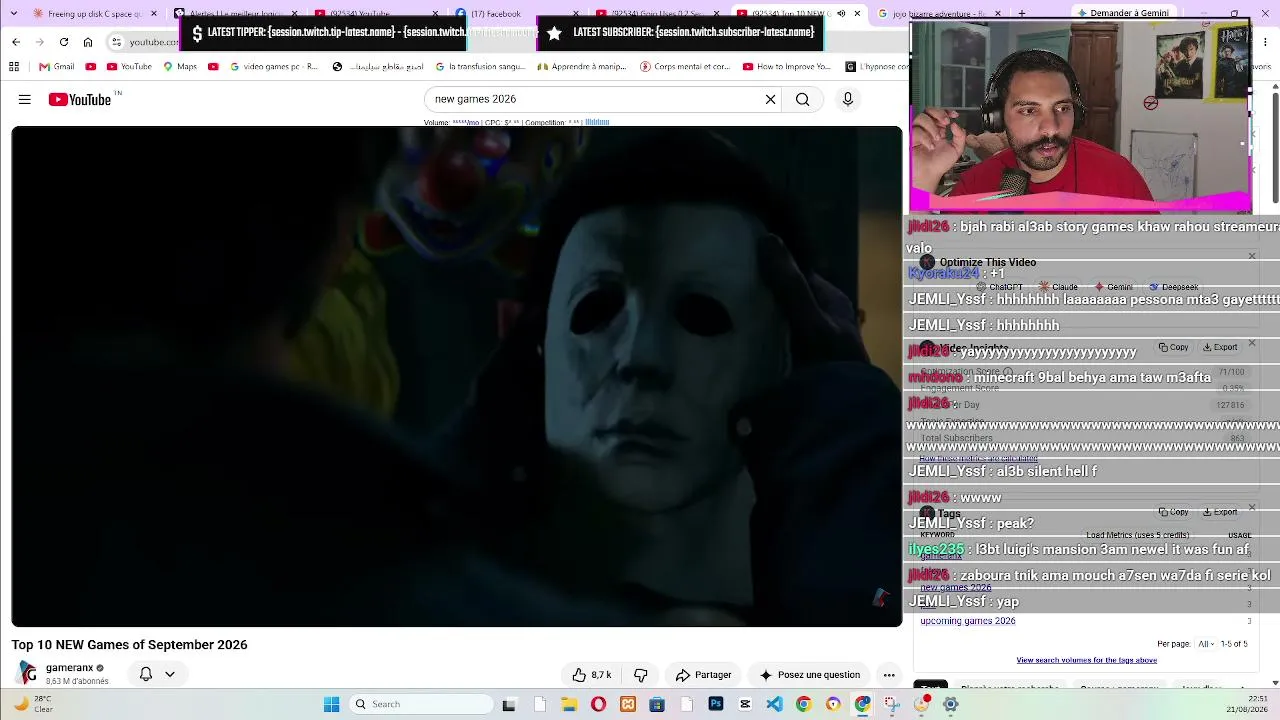Open Photoshop from the taskbar
This screenshot has width=1280, height=720.
tap(716, 704)
